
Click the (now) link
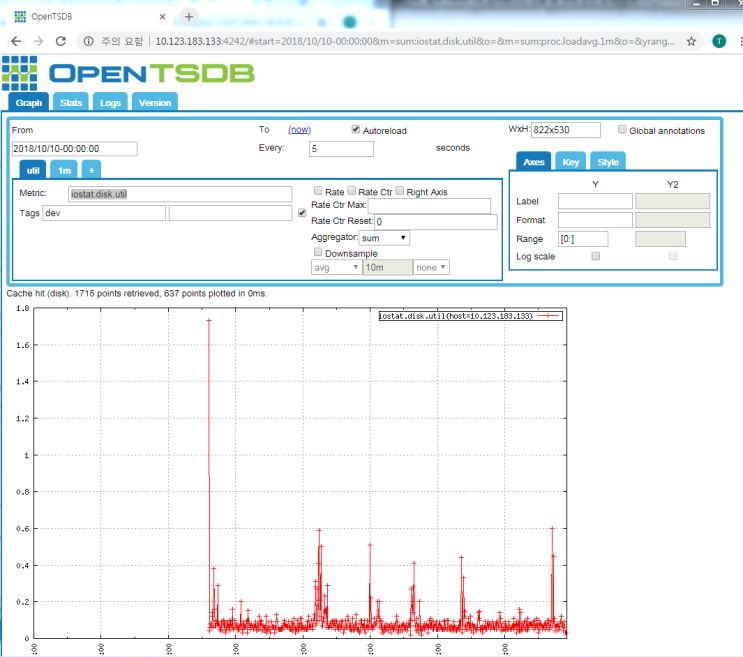pos(299,130)
